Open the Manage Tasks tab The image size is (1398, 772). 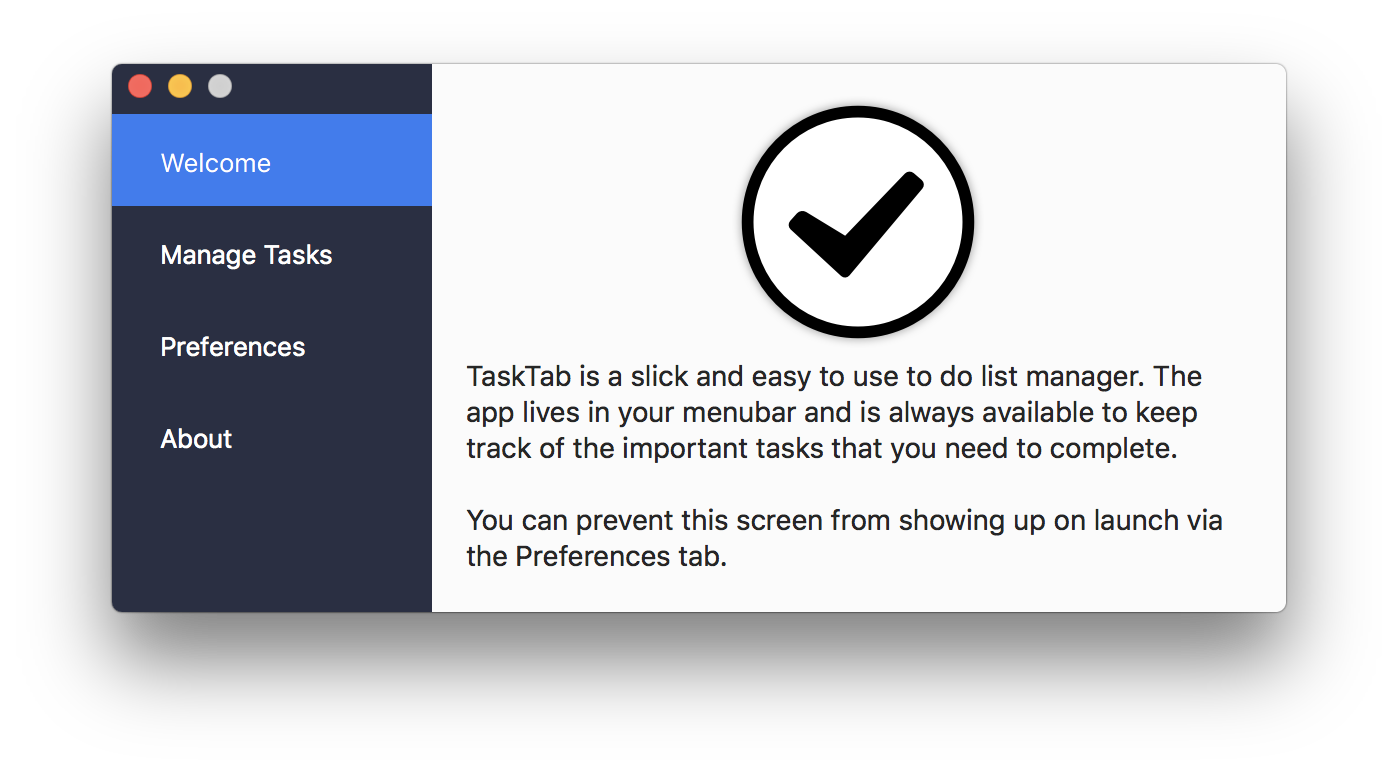[272, 255]
